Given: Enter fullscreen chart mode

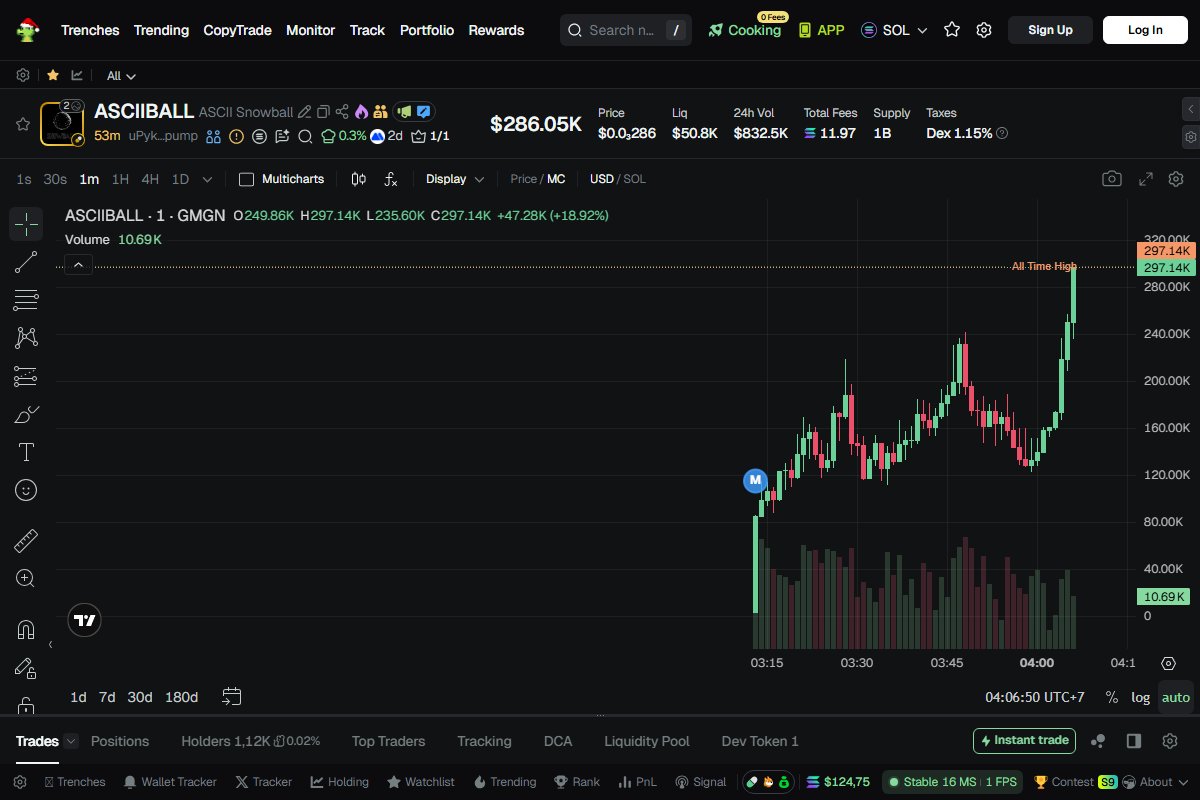Looking at the screenshot, I should click(x=1146, y=179).
